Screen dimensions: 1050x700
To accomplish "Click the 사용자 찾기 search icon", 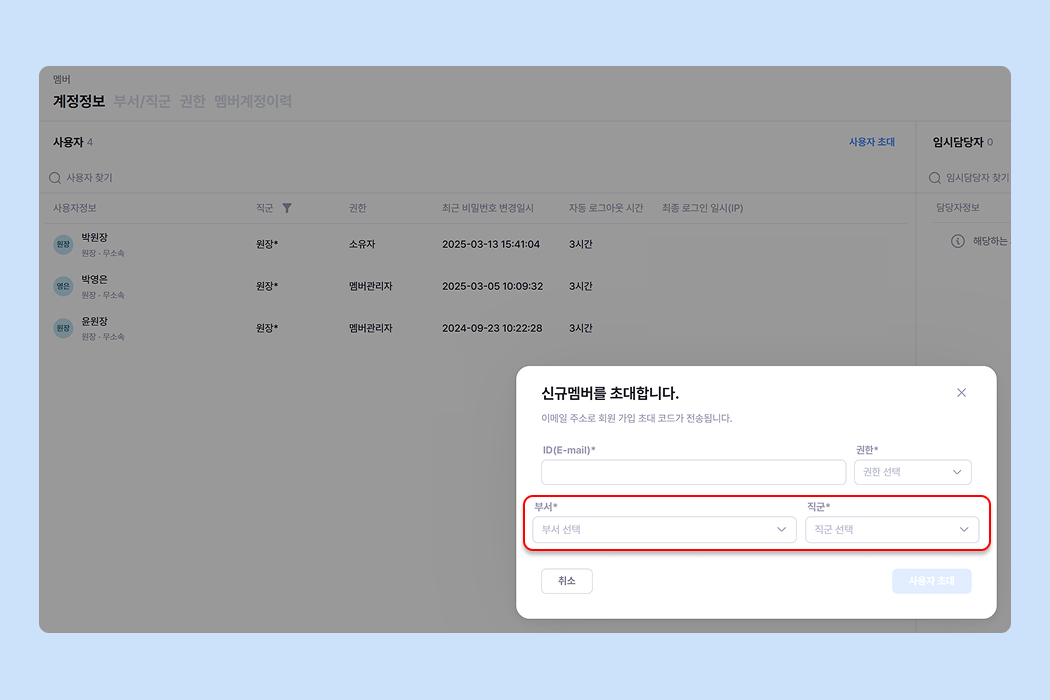I will pyautogui.click(x=55, y=178).
